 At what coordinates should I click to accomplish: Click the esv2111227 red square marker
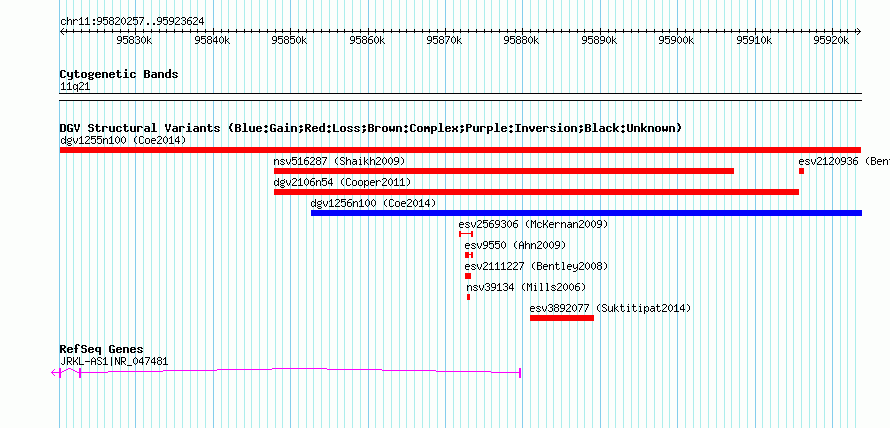[x=468, y=276]
